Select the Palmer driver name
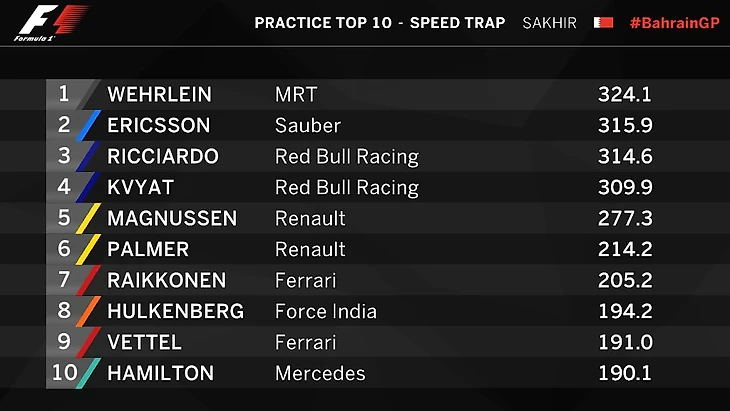This screenshot has height=411, width=730. pyautogui.click(x=148, y=250)
